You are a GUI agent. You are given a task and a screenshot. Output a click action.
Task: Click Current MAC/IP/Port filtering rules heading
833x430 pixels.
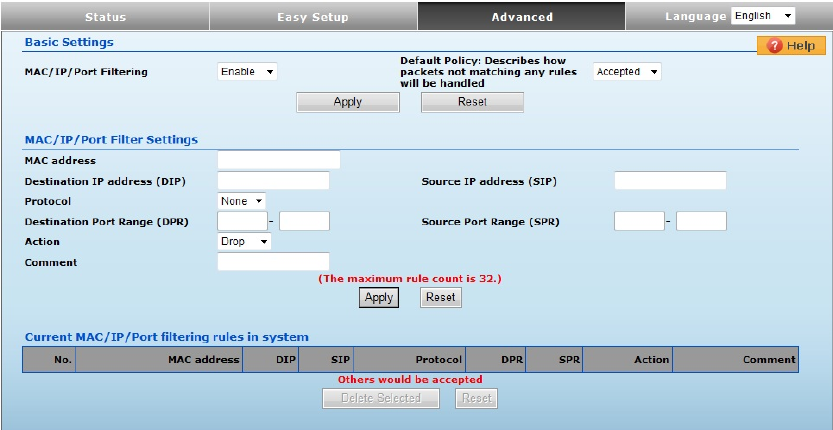point(167,337)
